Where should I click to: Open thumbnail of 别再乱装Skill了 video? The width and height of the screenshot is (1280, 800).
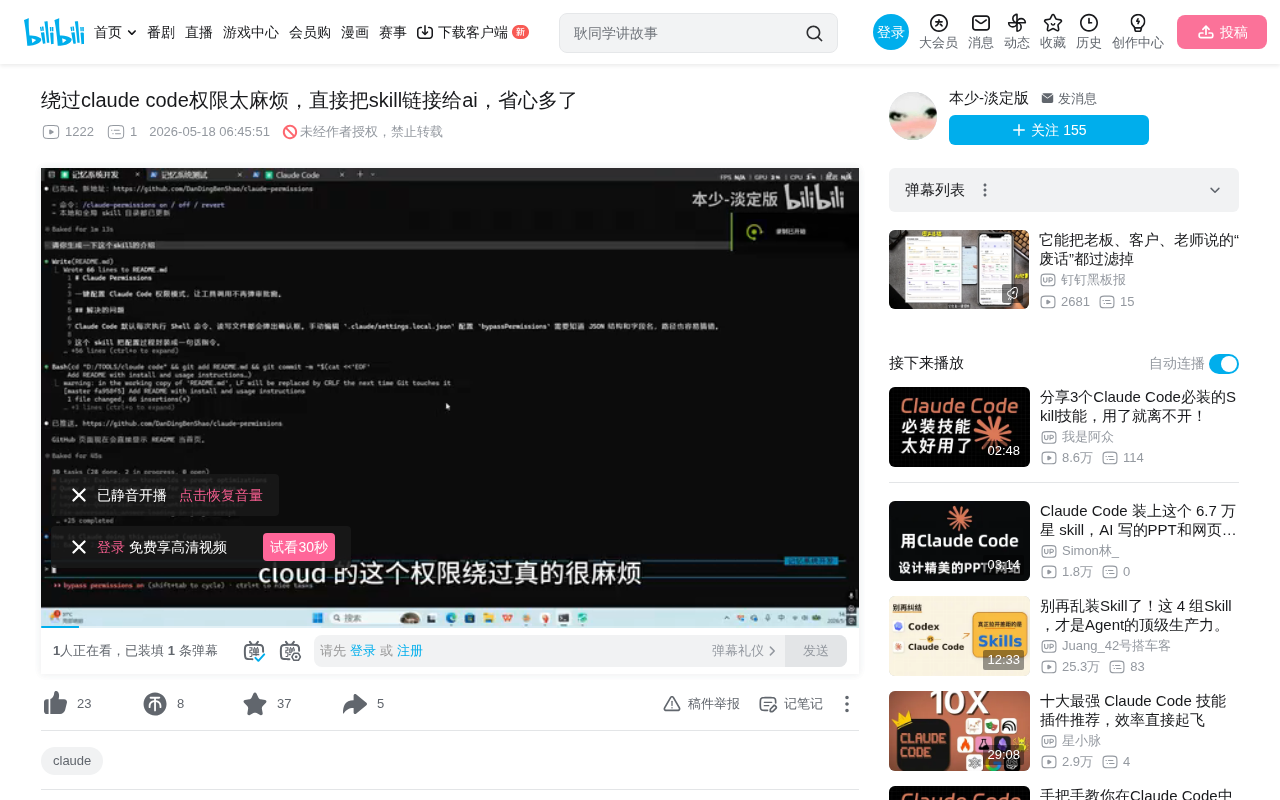click(x=959, y=636)
